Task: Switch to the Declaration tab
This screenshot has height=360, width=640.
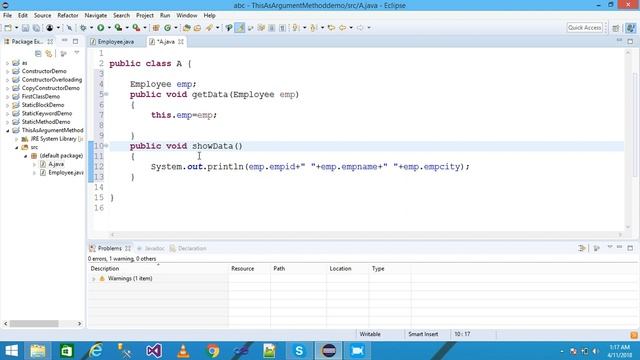Action: click(x=188, y=248)
